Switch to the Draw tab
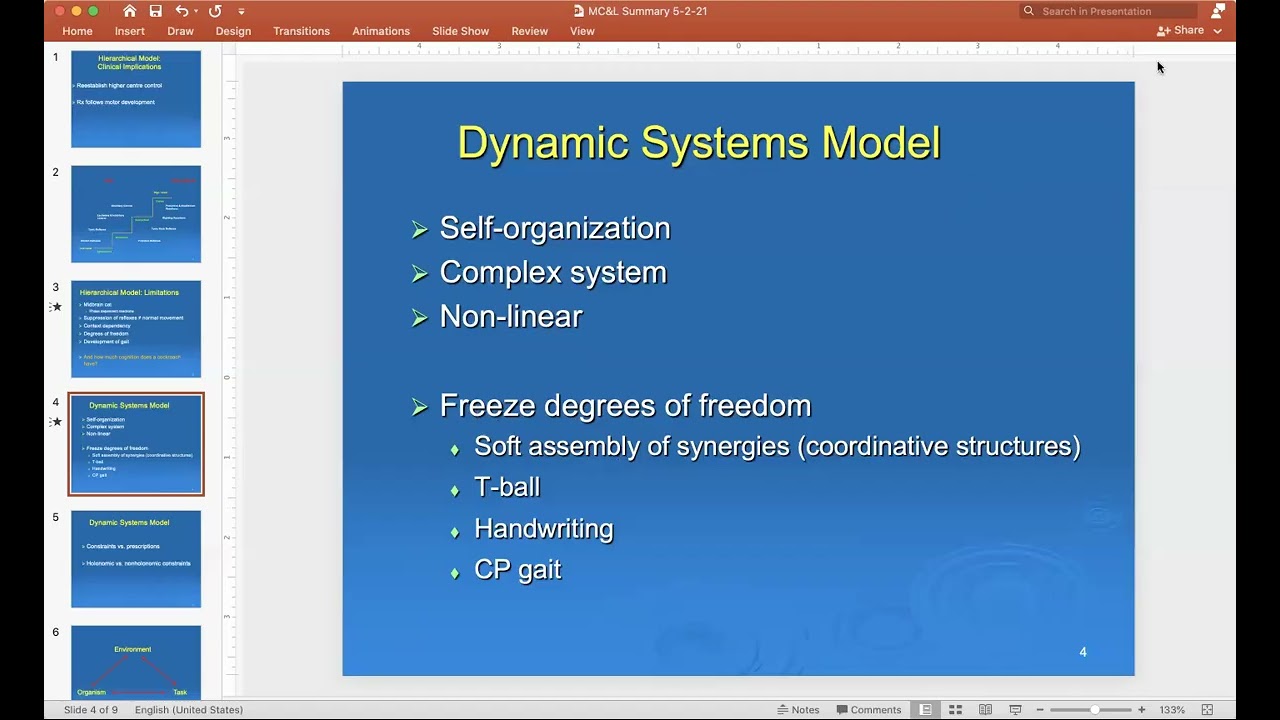Screen dimensions: 1280x720 (x=181, y=31)
